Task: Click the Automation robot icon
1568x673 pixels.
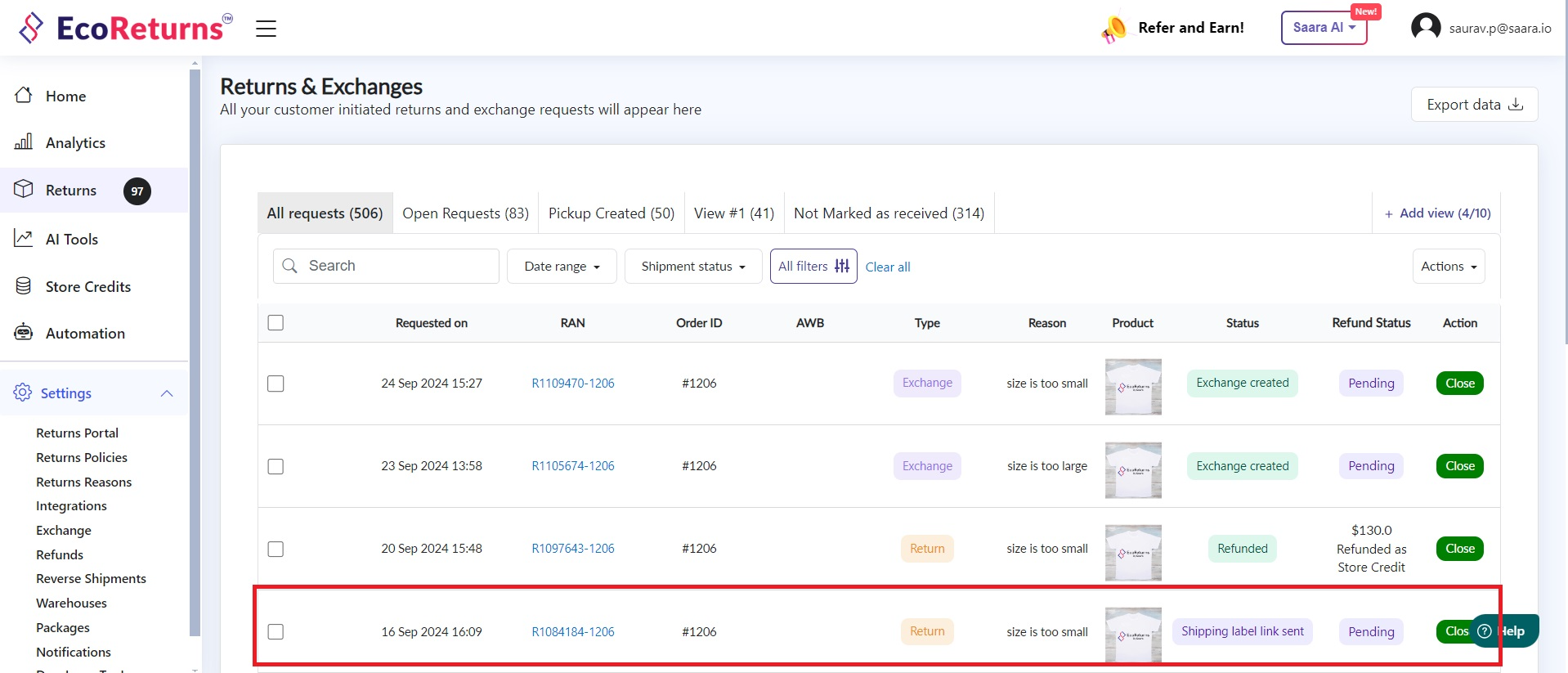Action: click(24, 333)
